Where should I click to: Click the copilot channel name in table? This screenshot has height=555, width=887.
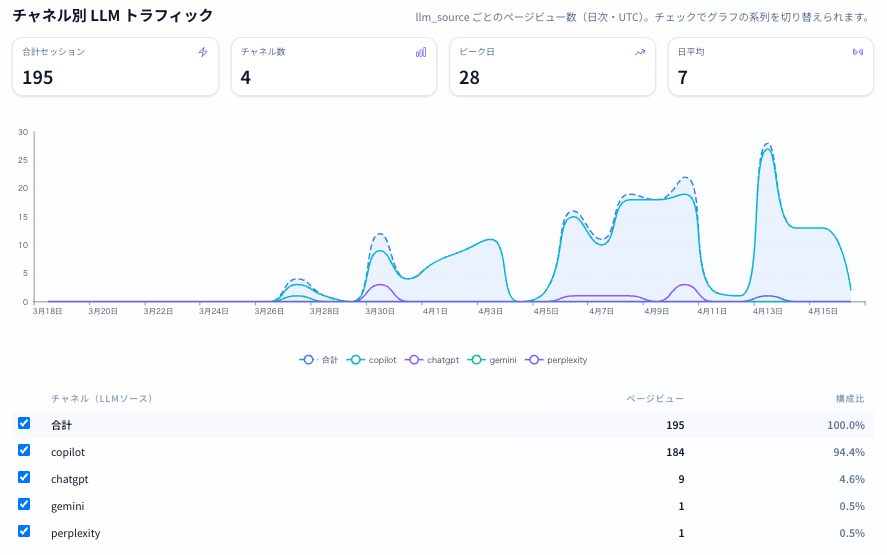click(68, 452)
